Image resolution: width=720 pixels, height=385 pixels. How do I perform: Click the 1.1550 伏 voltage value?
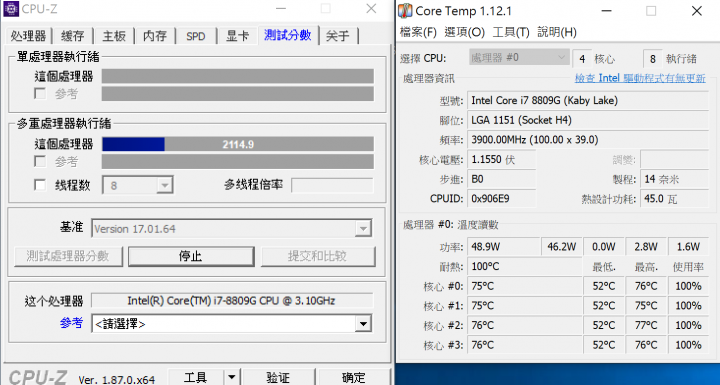501,159
